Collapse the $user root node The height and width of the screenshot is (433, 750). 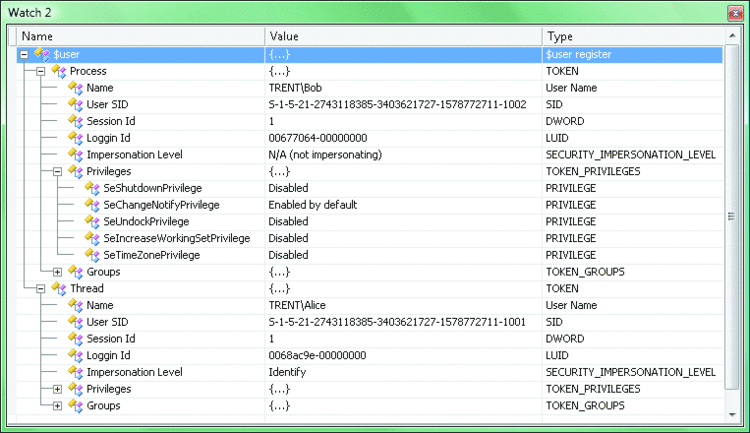[24, 55]
